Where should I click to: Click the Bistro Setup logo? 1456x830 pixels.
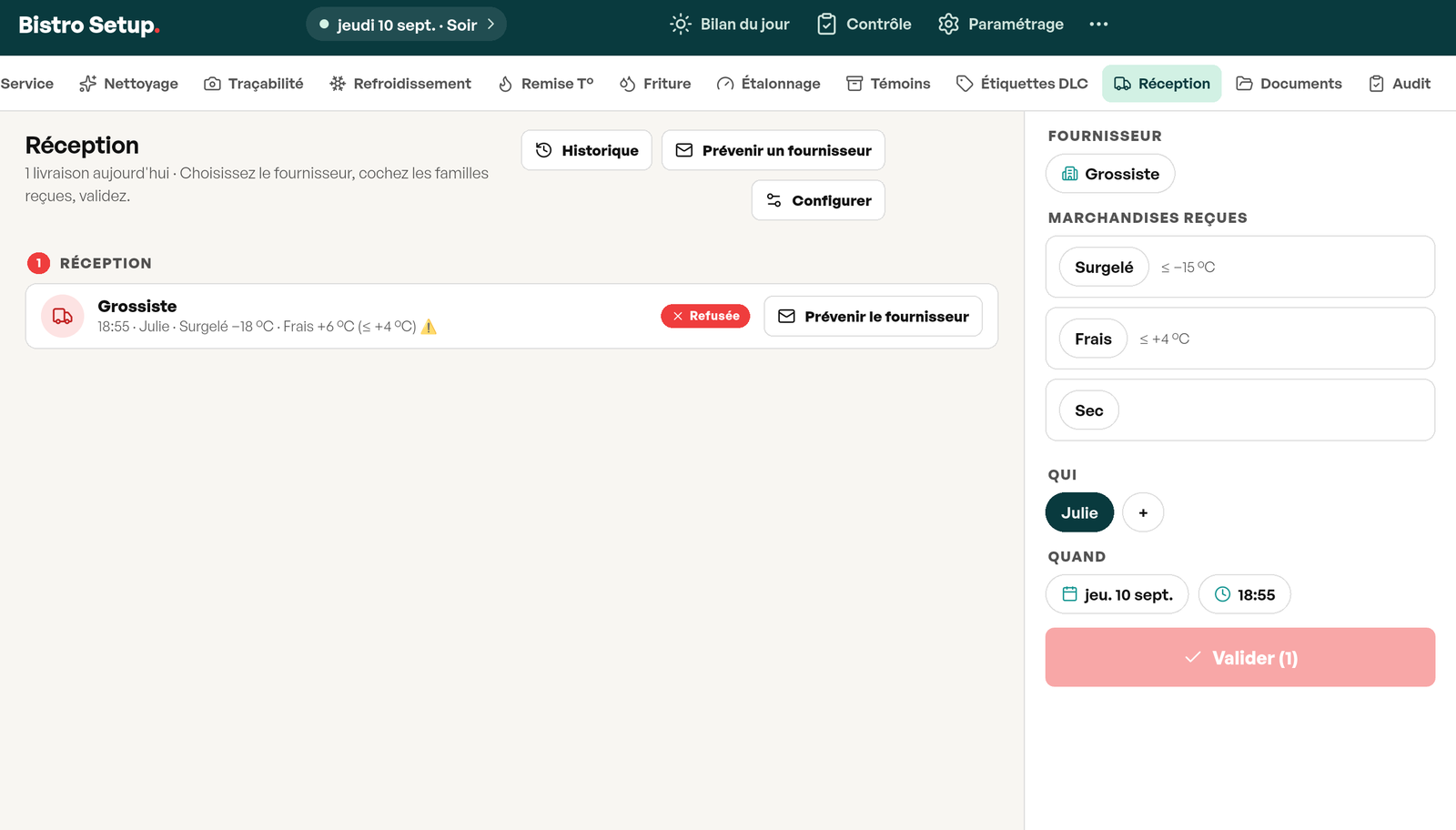point(89,25)
